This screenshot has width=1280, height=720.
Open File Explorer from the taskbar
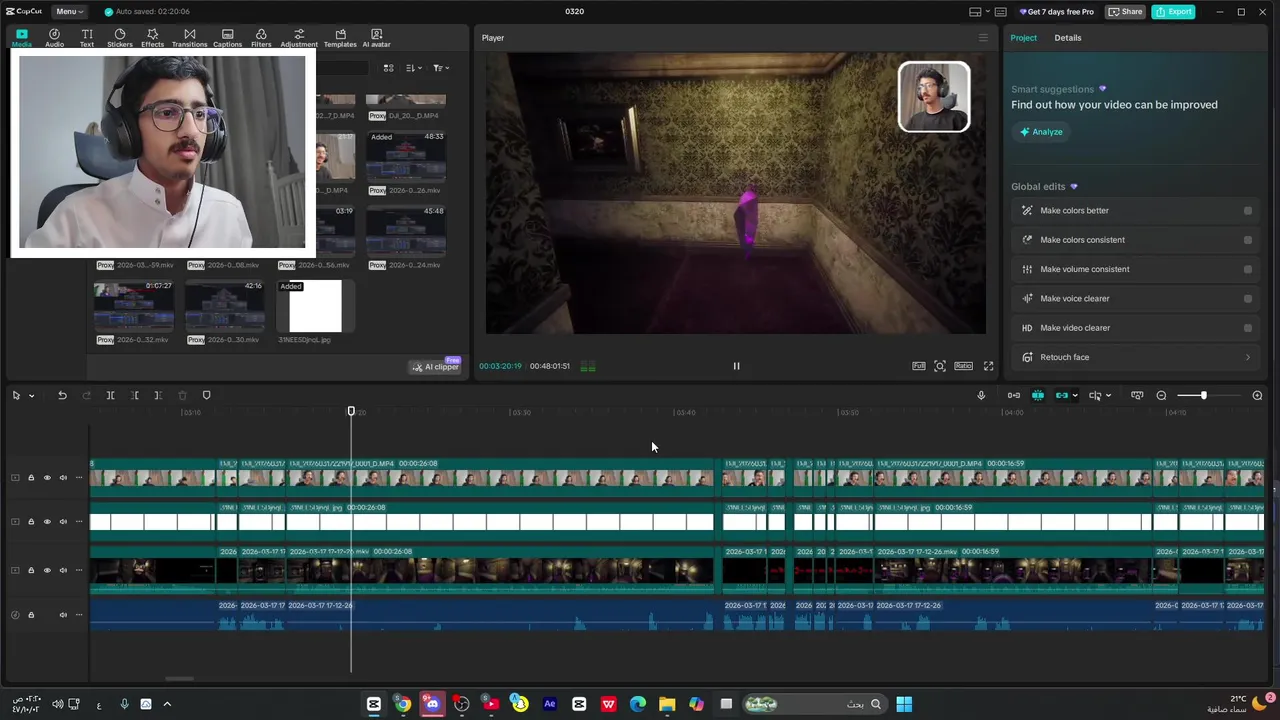pyautogui.click(x=667, y=704)
